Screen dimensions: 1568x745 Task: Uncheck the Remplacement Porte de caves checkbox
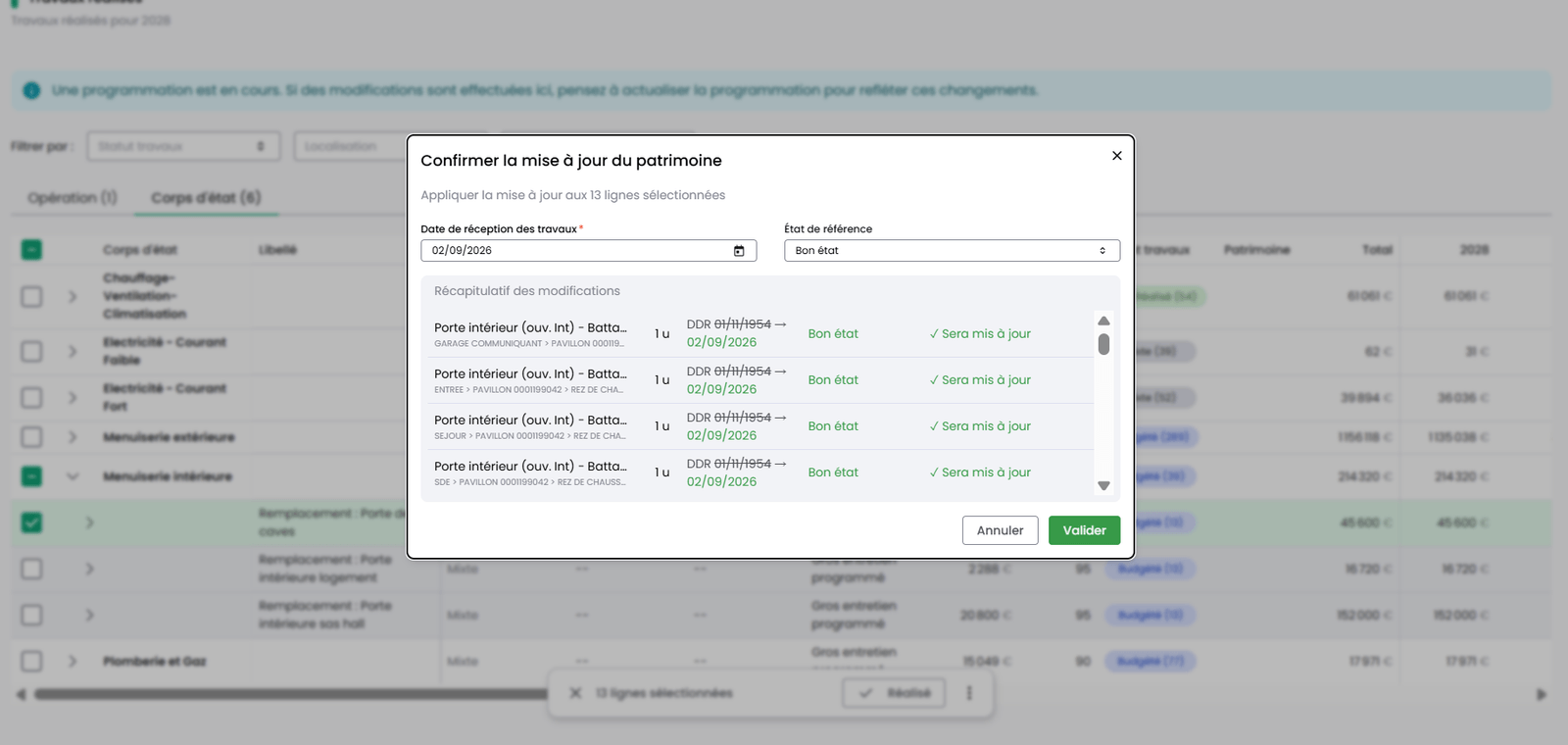31,522
